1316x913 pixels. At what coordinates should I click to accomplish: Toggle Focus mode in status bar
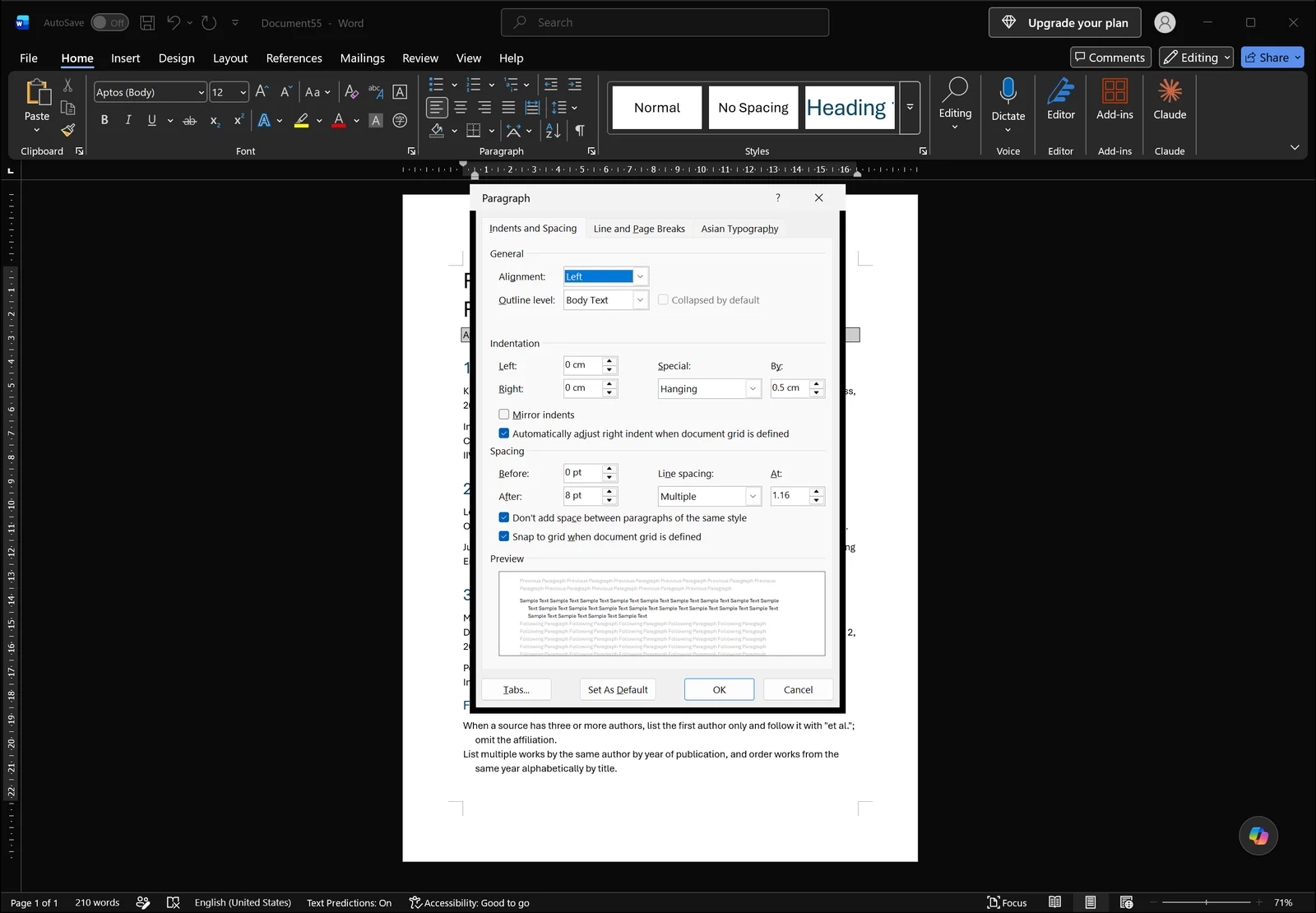(1007, 902)
